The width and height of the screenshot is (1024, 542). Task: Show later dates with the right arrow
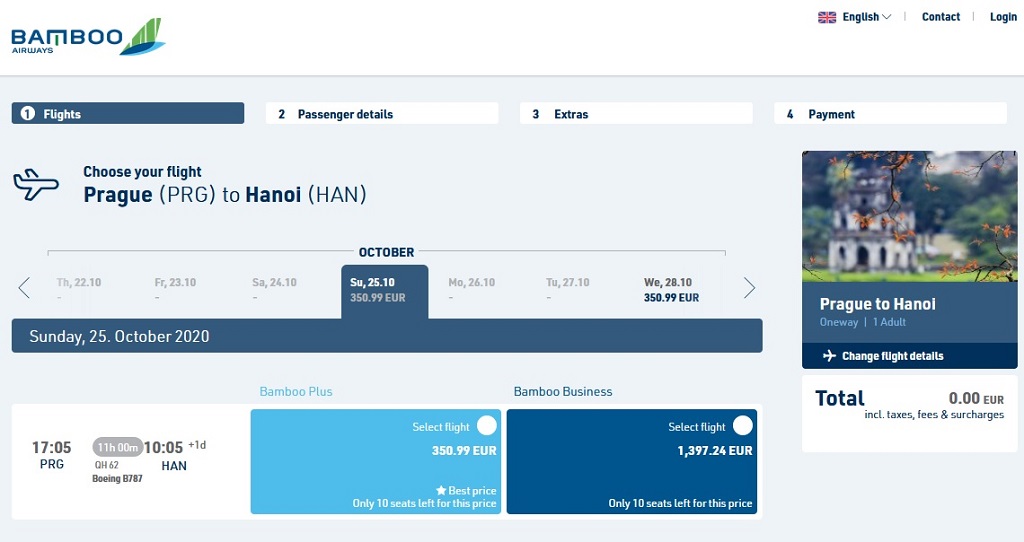(749, 287)
